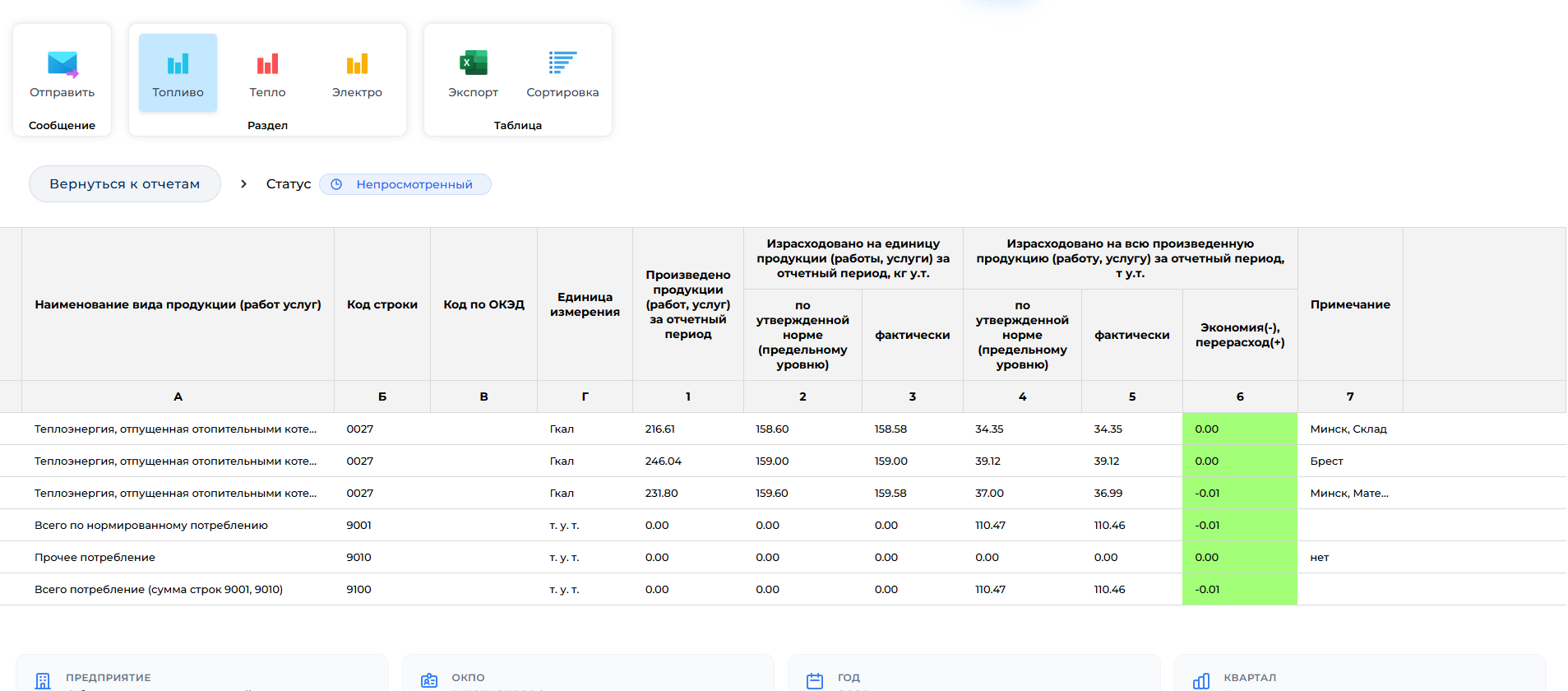Click the нет note cell

click(1349, 557)
